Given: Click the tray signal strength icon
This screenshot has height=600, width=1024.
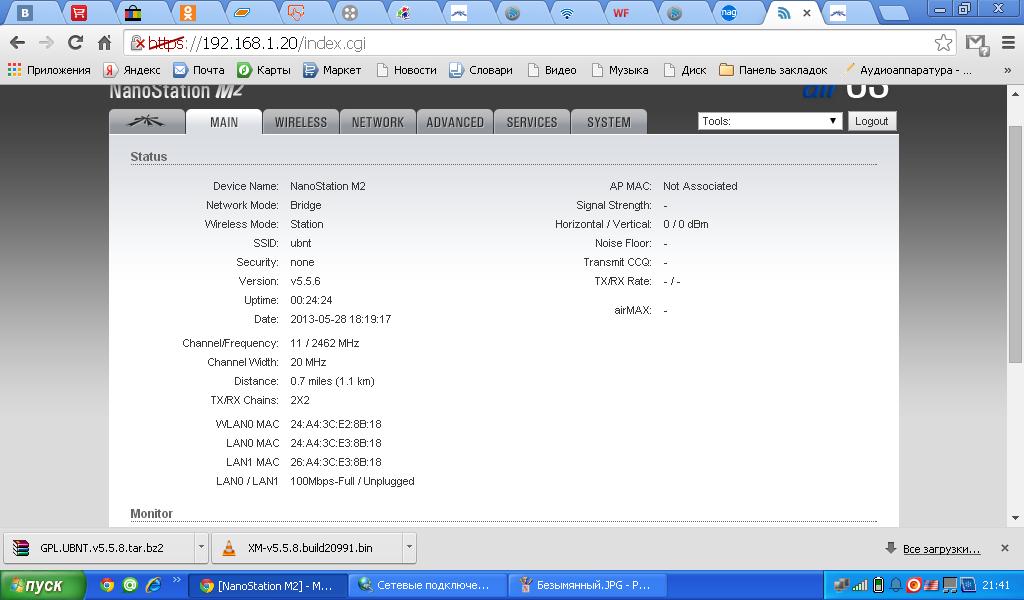Looking at the screenshot, I should 861,585.
